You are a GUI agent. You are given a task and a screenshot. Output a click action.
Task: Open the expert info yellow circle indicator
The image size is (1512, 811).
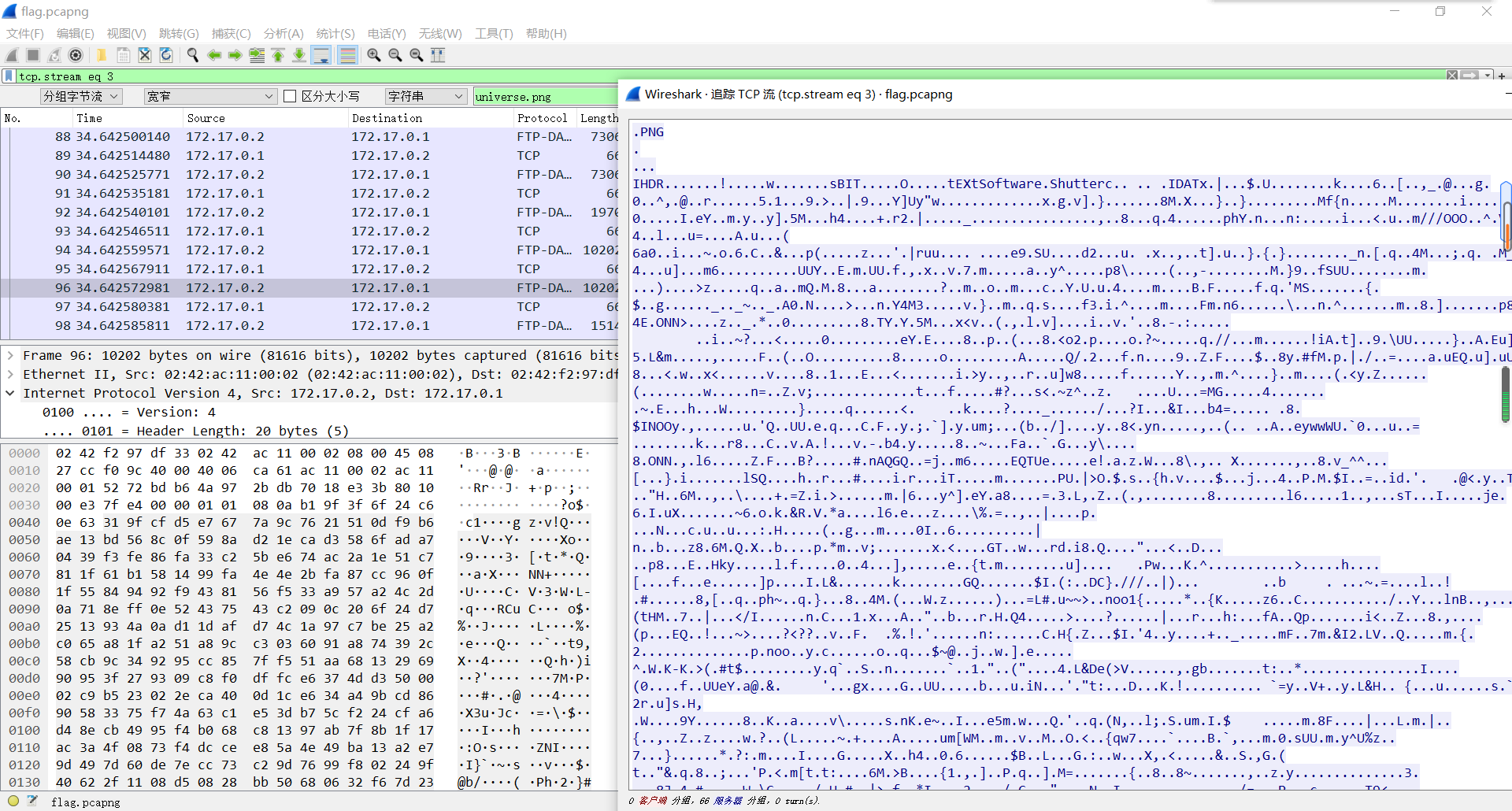[13, 801]
